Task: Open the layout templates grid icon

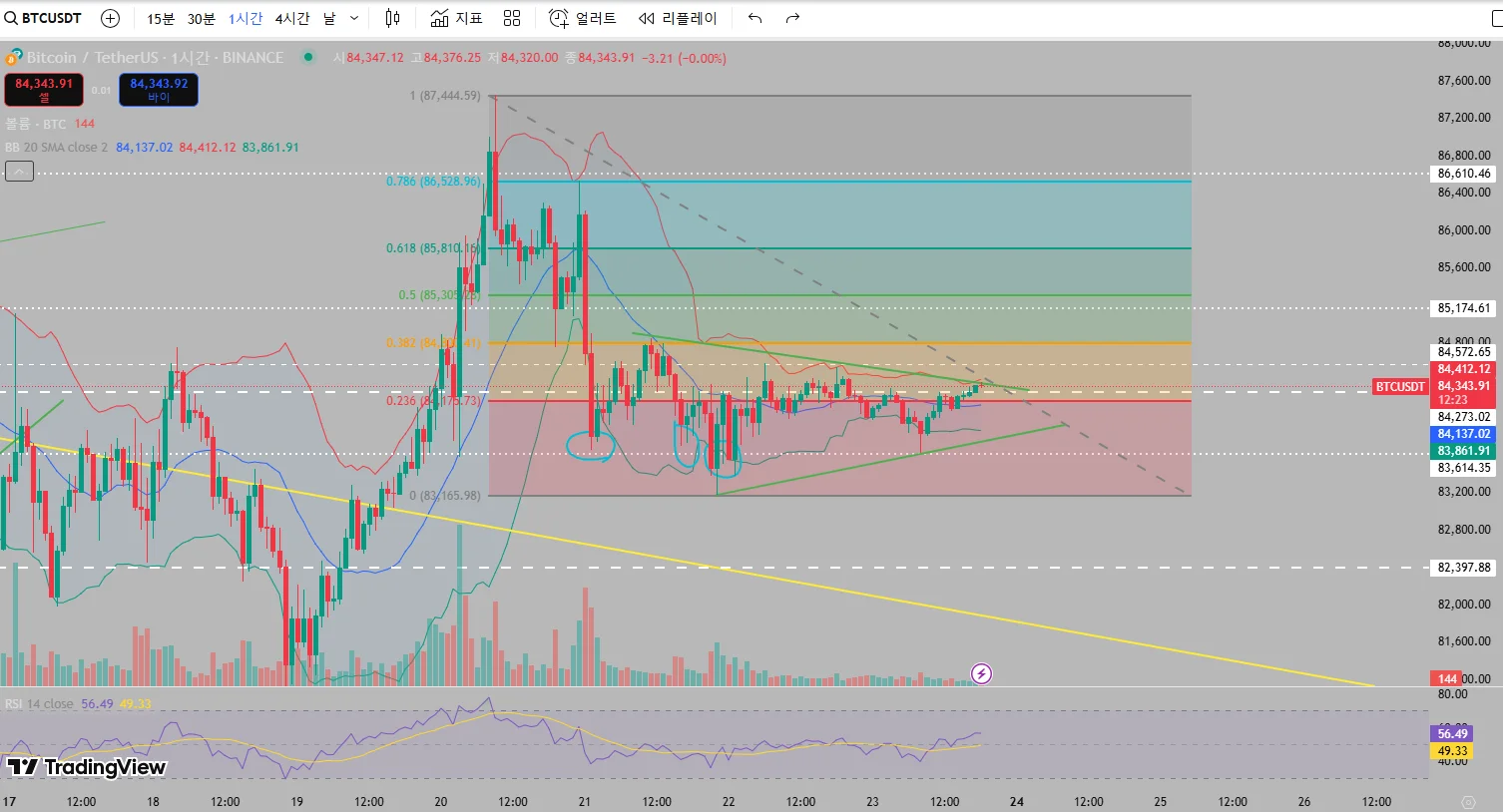Action: 512,18
